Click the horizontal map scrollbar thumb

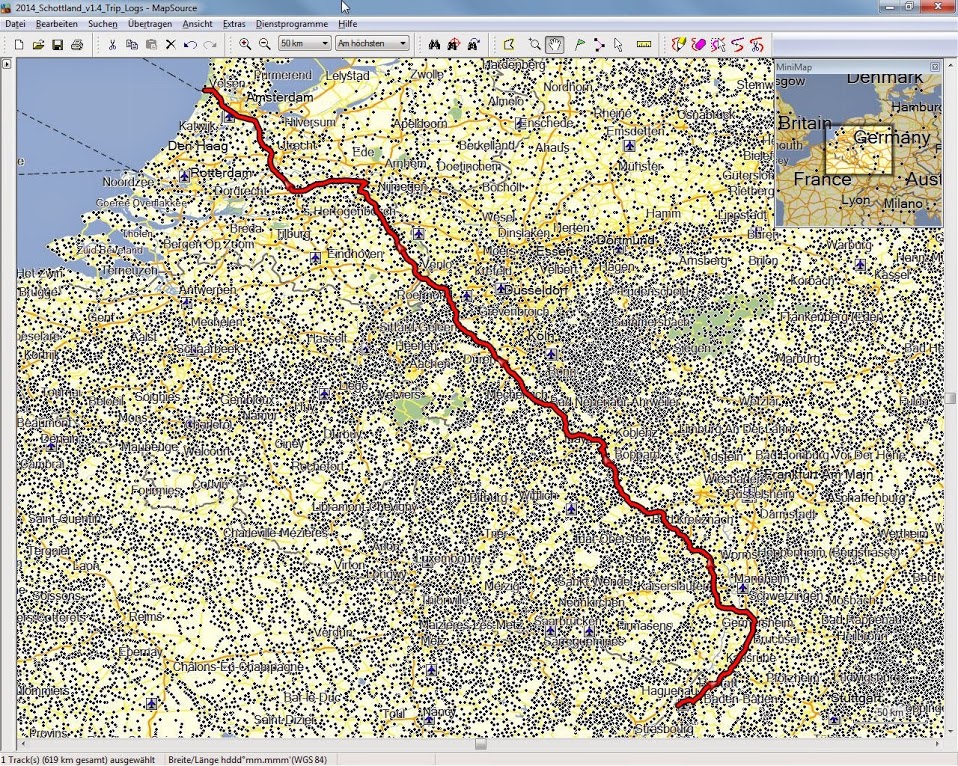[x=481, y=745]
